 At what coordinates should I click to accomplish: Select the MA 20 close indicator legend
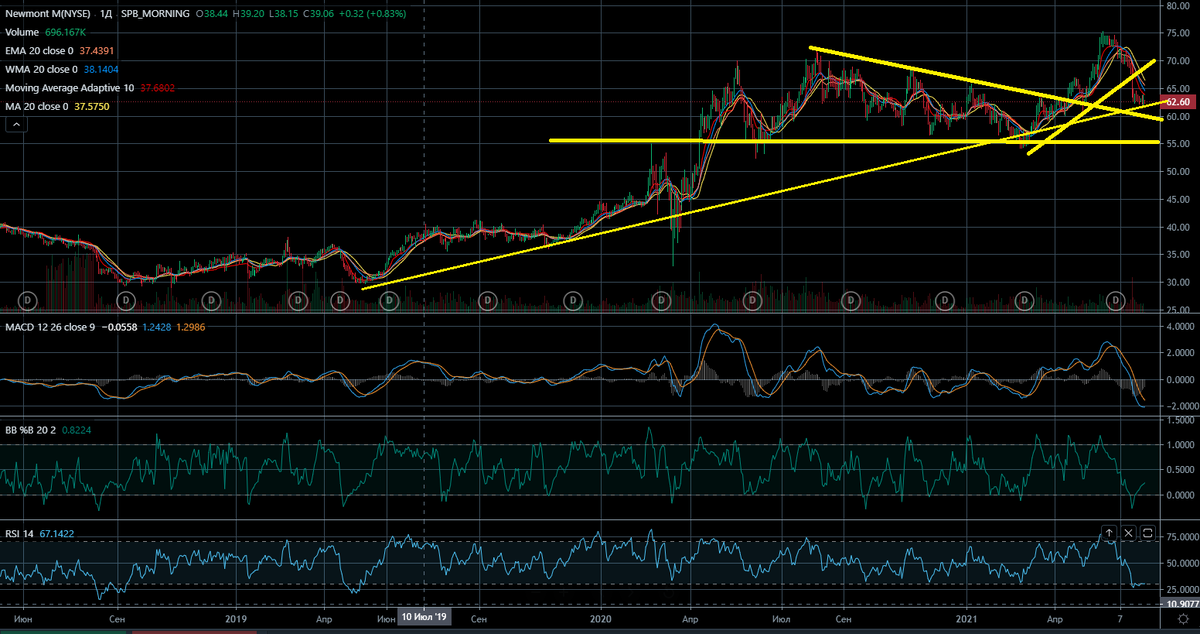tap(36, 106)
